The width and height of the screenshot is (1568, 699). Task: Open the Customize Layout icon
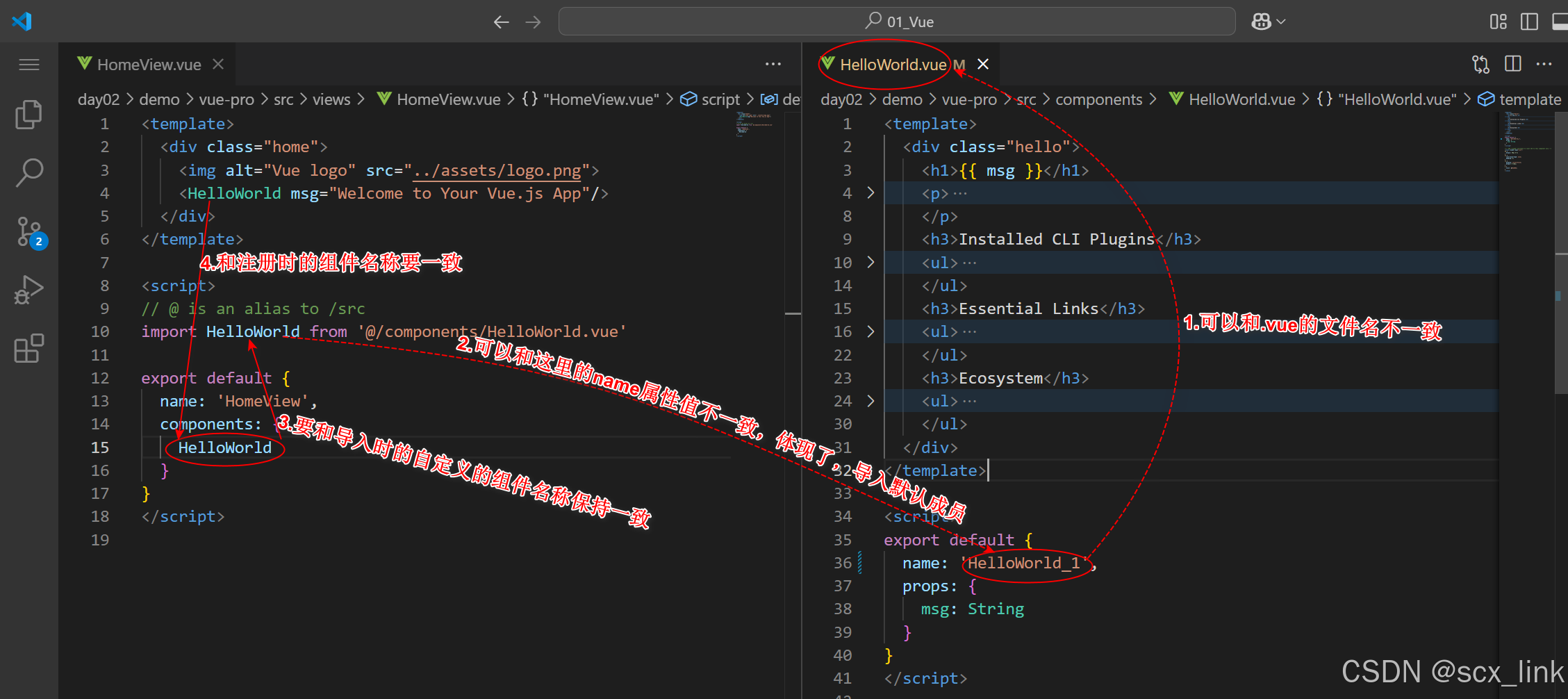(x=1498, y=22)
